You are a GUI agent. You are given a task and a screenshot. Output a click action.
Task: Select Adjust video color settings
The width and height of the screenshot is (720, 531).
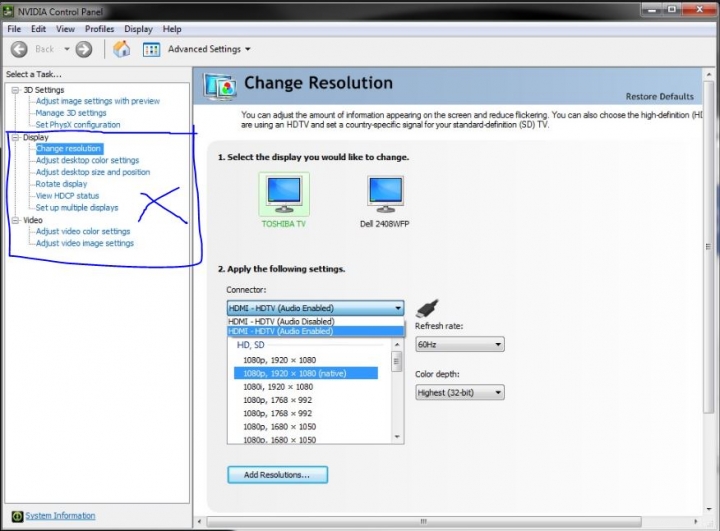(x=83, y=232)
